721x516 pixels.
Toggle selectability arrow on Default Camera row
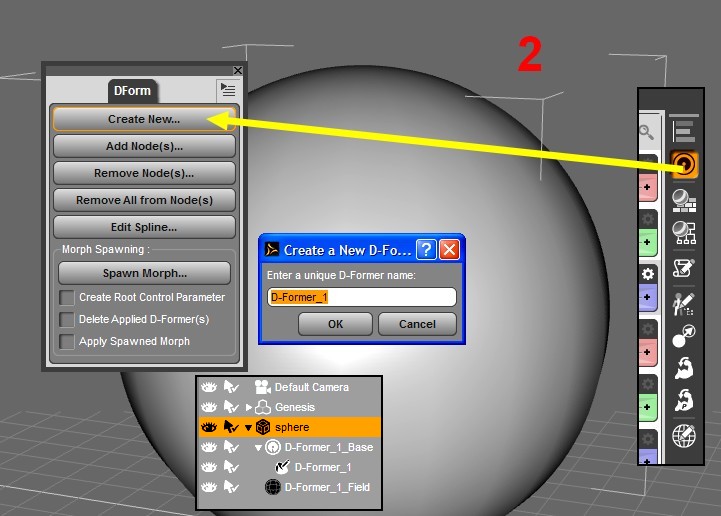click(x=231, y=387)
